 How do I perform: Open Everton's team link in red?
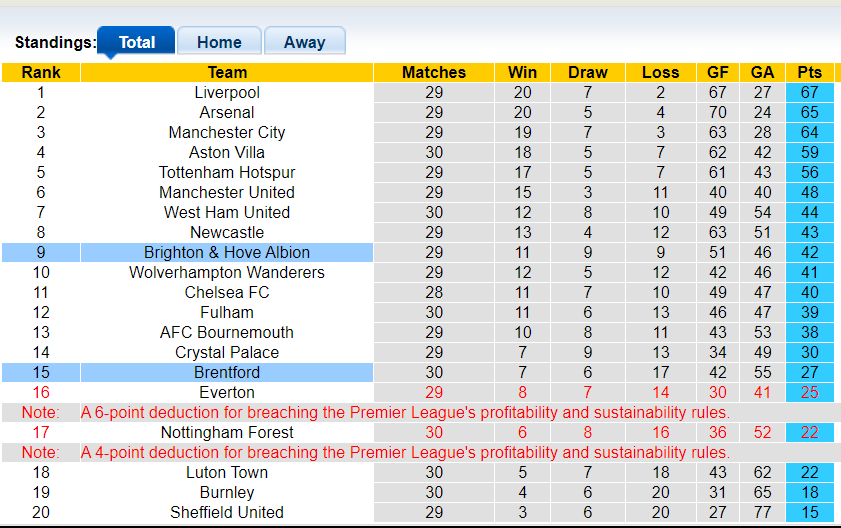coord(227,392)
